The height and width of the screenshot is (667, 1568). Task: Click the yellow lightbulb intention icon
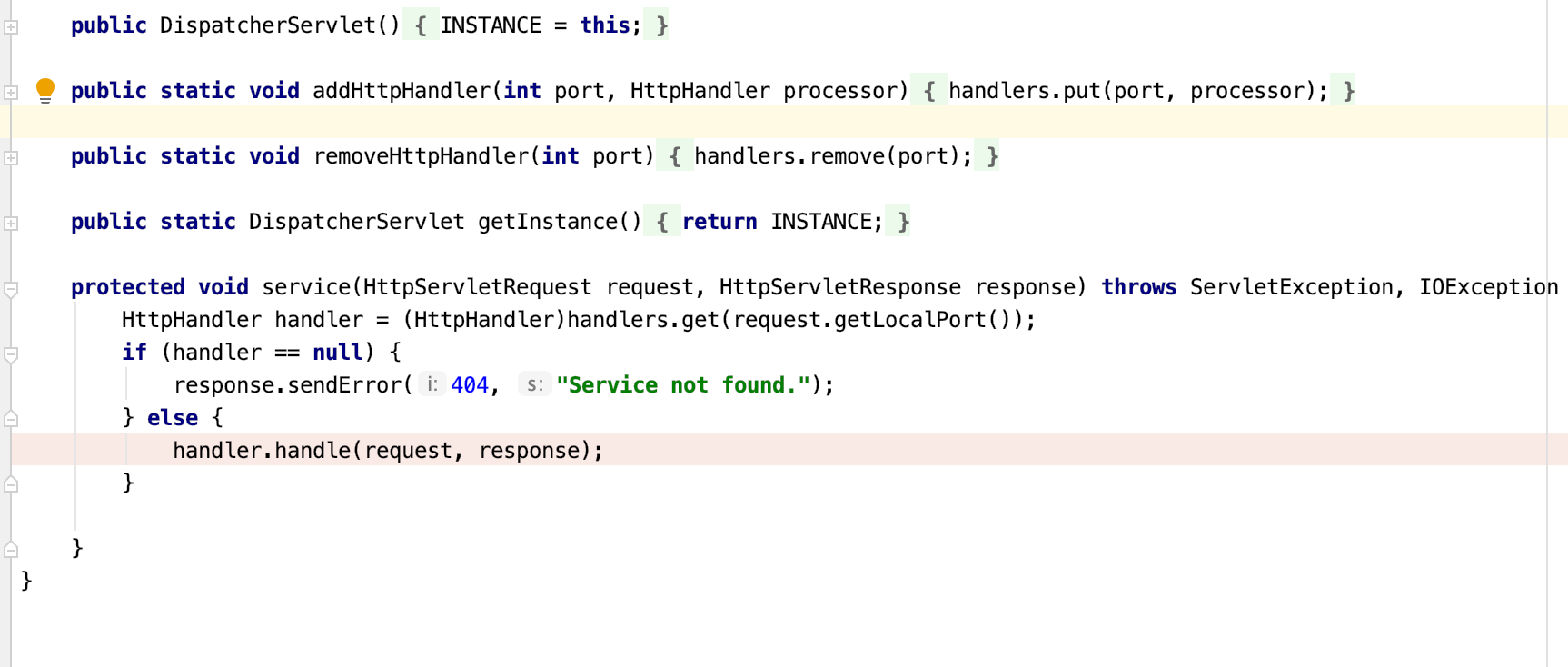click(x=45, y=90)
